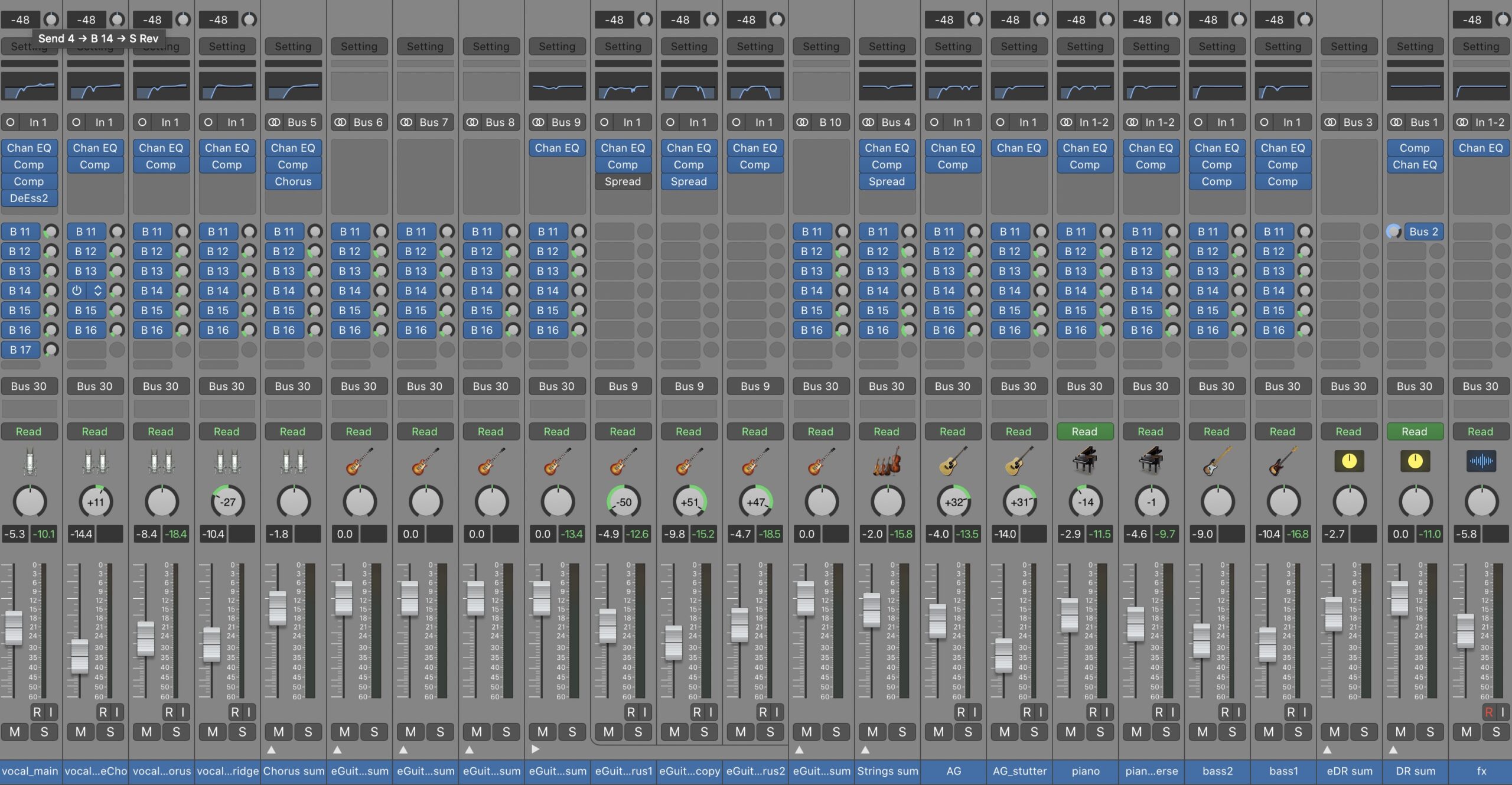Toggle send power button on vocal...eCho
The height and width of the screenshot is (785, 1512).
click(77, 291)
